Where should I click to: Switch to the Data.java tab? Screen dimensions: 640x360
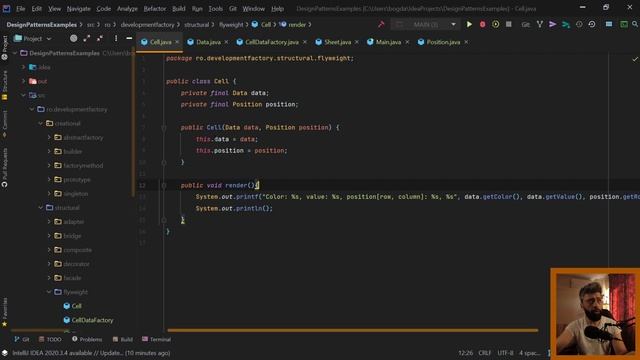[x=208, y=42]
